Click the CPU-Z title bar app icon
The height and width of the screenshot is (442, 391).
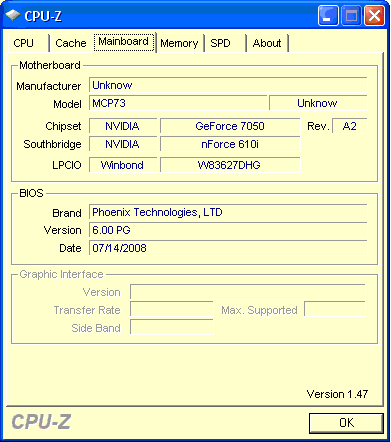click(13, 15)
